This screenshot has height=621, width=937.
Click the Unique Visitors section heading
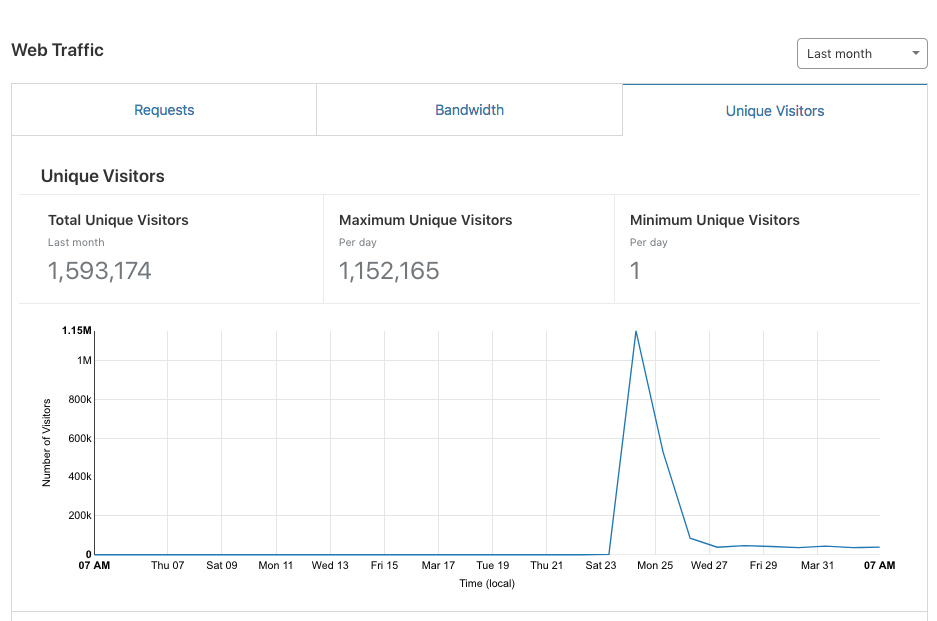tap(103, 176)
